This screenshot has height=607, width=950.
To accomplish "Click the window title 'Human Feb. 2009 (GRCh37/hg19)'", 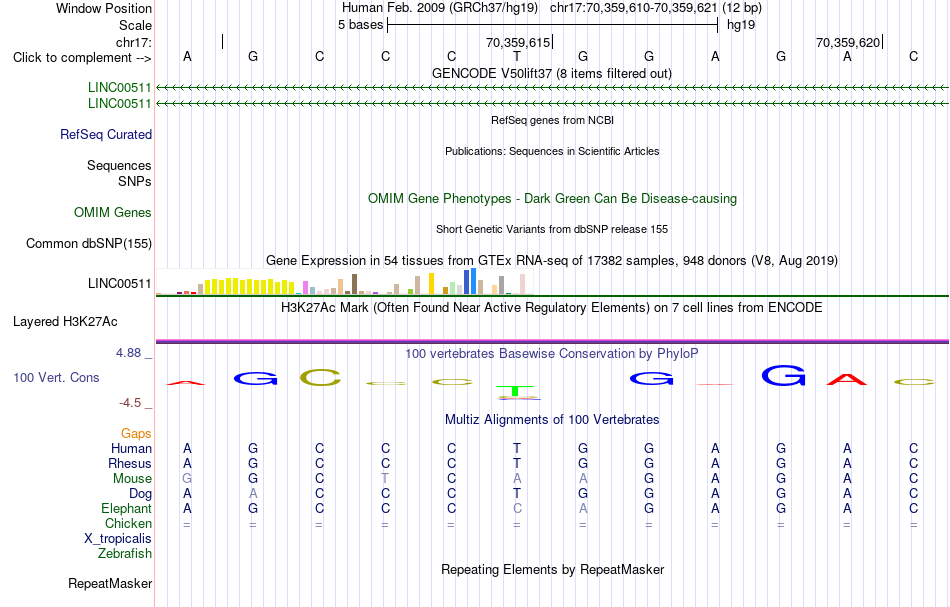I will pos(440,8).
